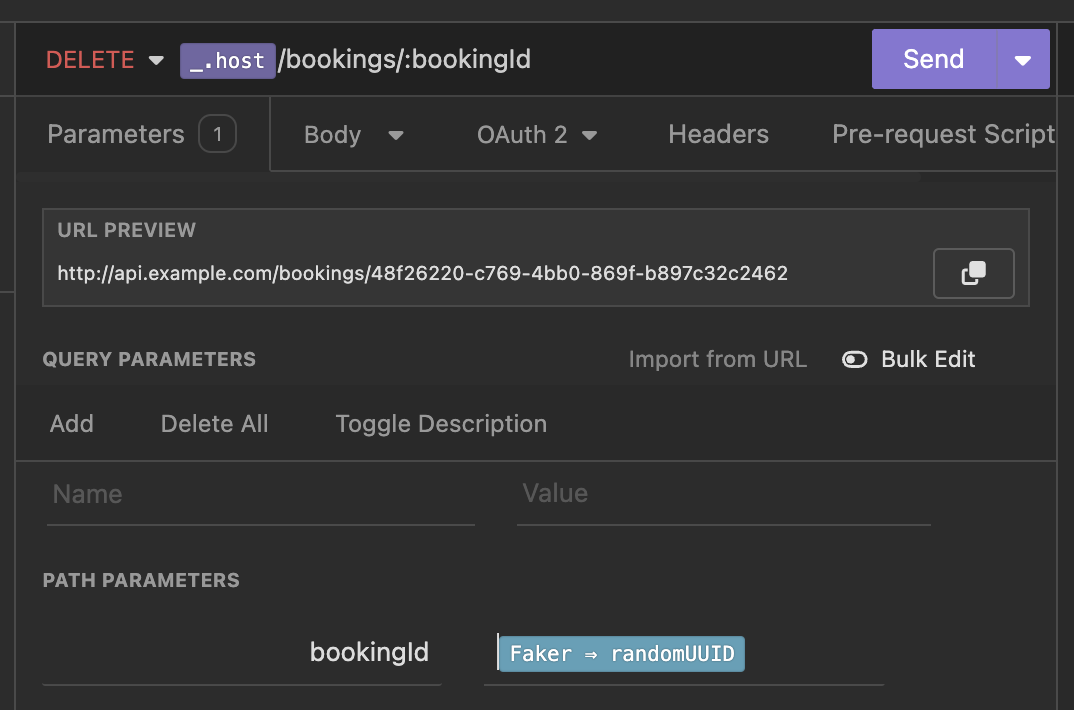The image size is (1074, 710).
Task: Open the Pre-request Script tab
Action: (942, 135)
